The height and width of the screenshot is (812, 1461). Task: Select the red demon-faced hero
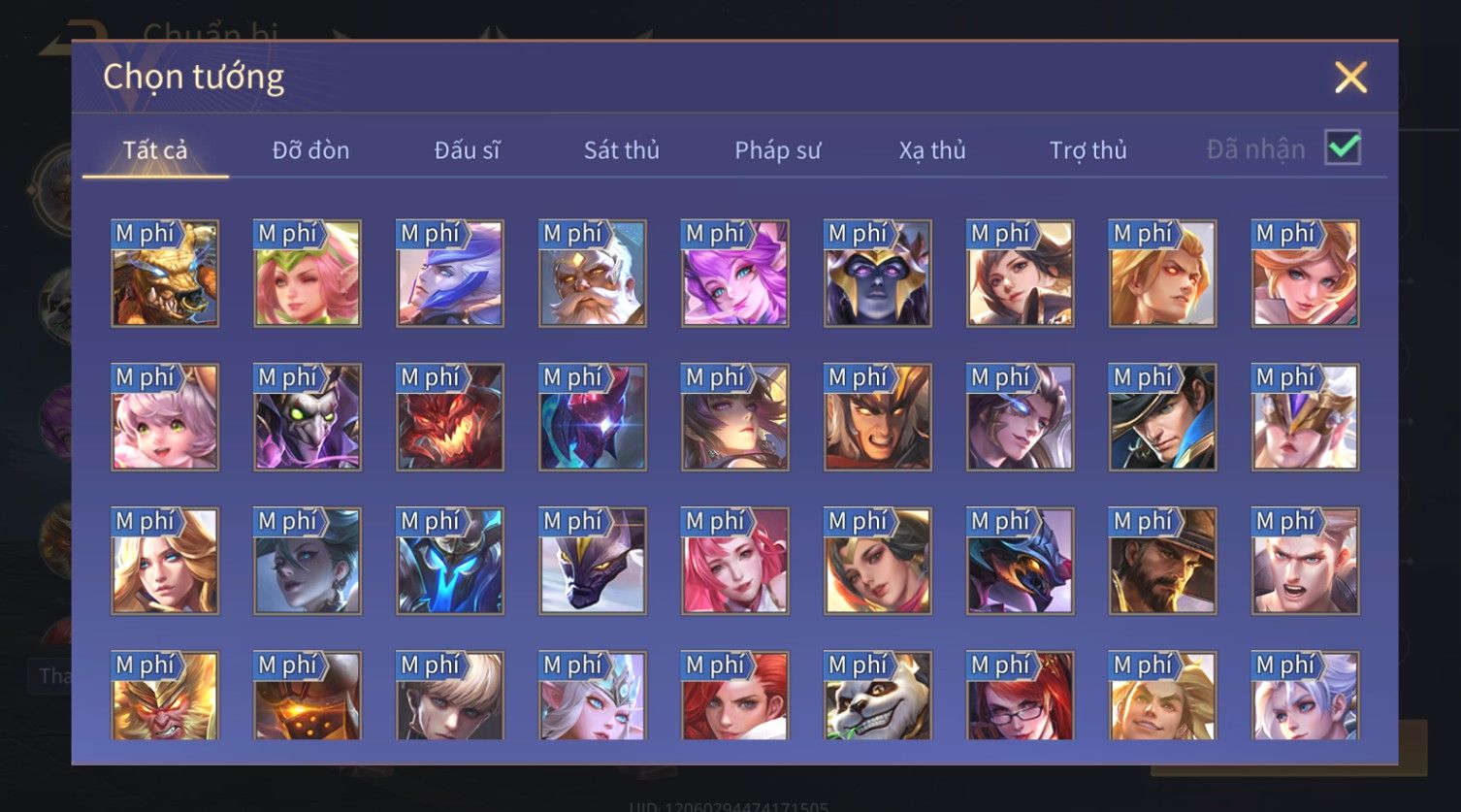click(x=450, y=417)
